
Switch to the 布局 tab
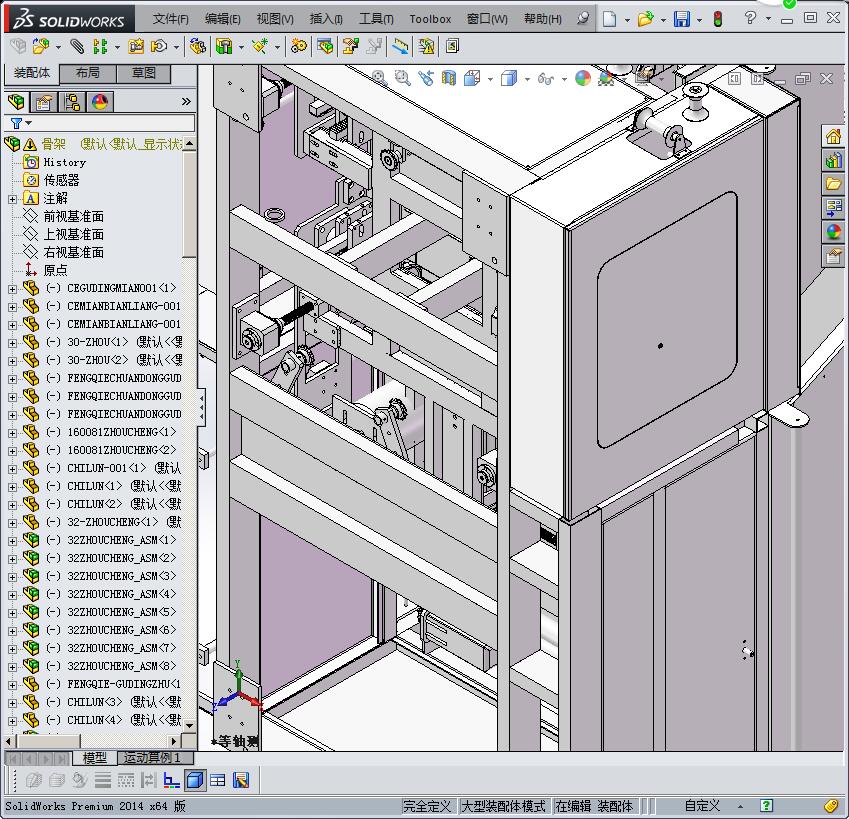click(x=87, y=73)
